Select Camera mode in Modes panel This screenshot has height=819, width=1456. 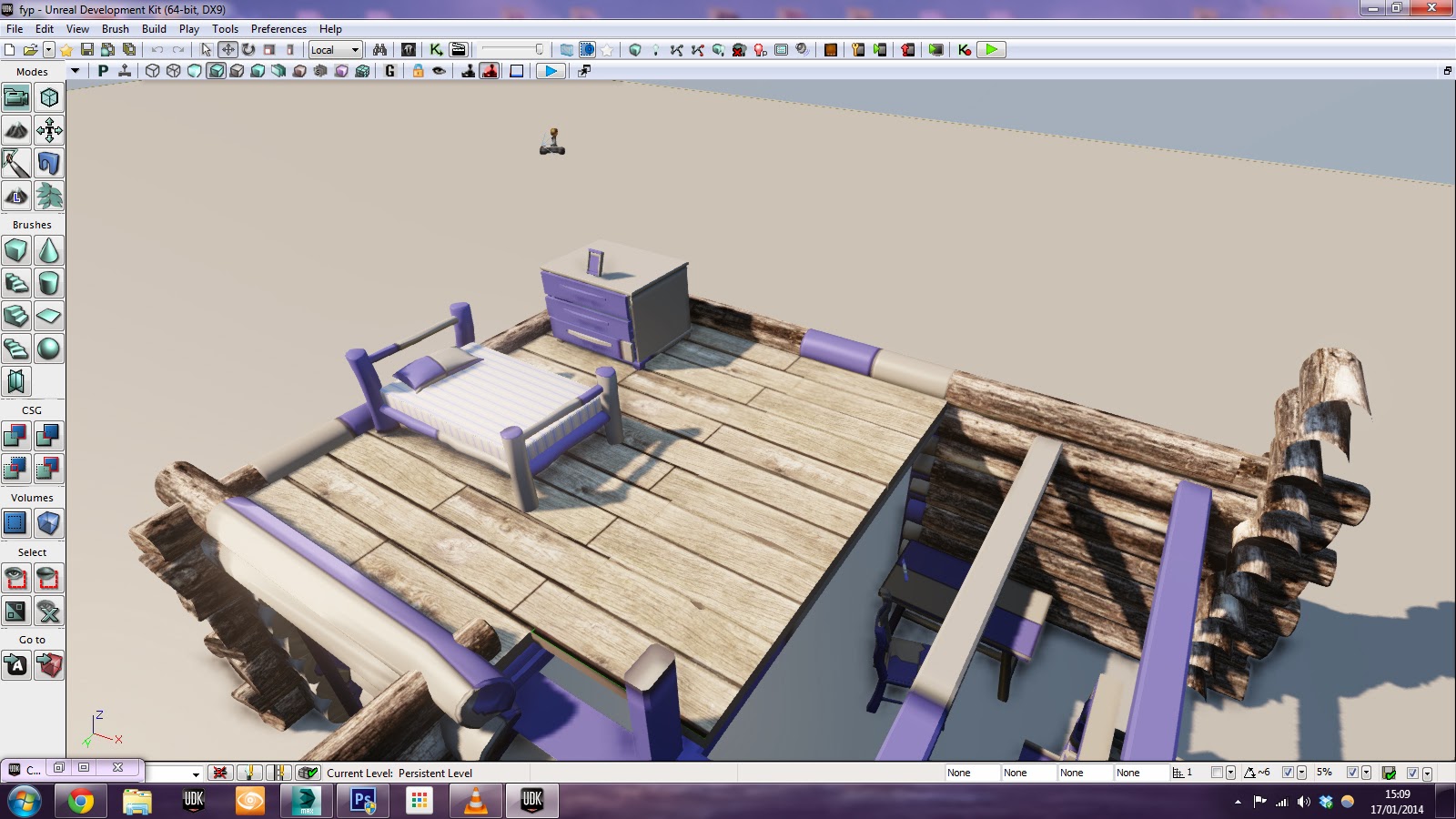(16, 97)
